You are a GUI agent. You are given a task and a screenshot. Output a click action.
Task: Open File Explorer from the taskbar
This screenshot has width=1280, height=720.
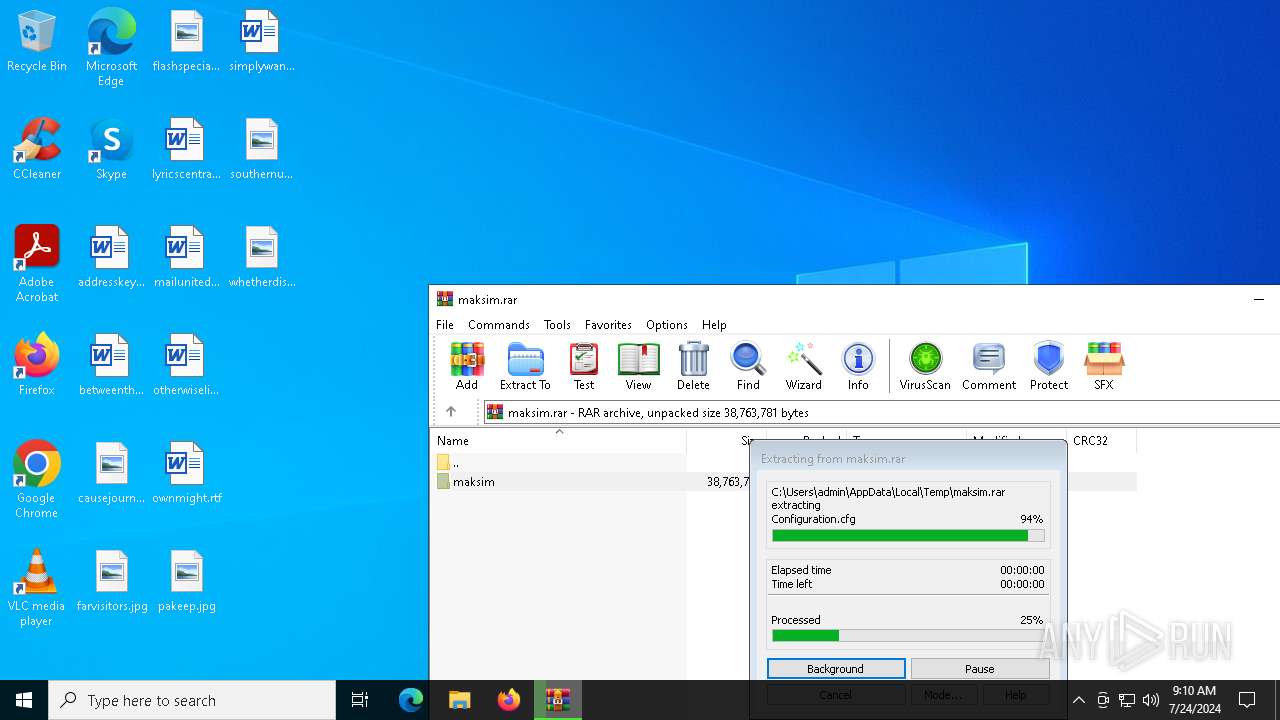pyautogui.click(x=459, y=700)
